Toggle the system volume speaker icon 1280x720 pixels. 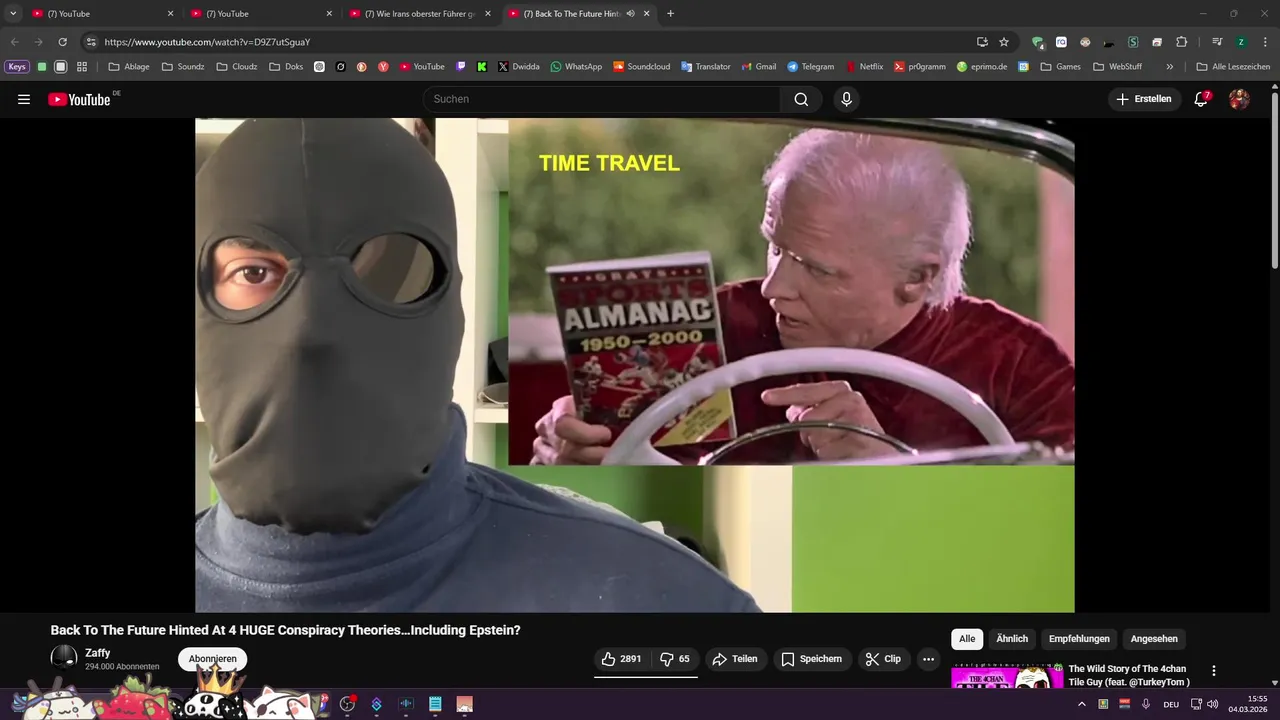pyautogui.click(x=1212, y=704)
